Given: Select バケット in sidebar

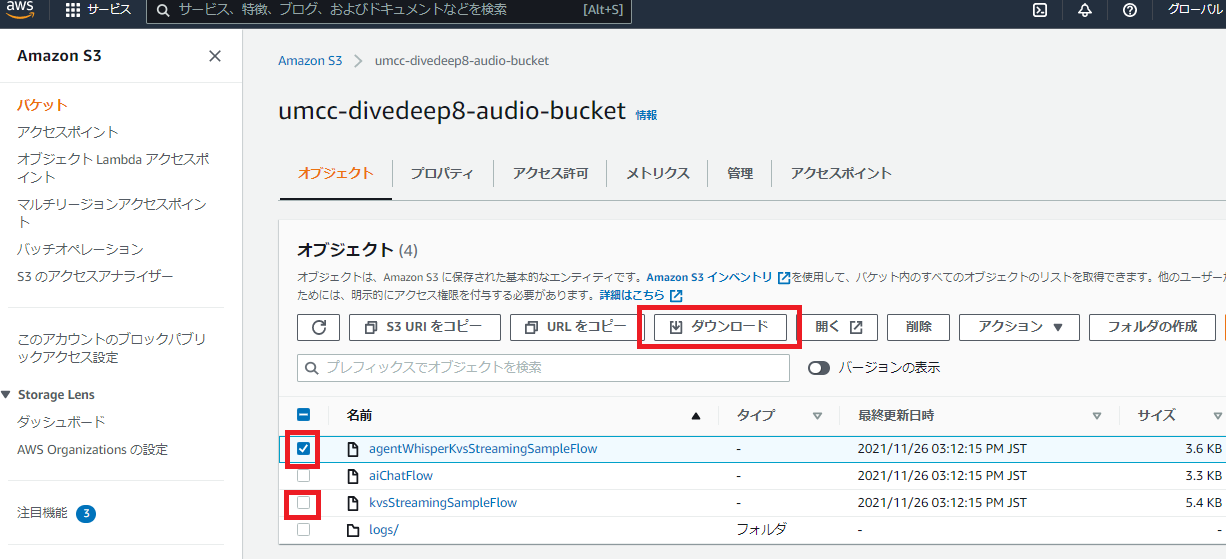Looking at the screenshot, I should (42, 105).
